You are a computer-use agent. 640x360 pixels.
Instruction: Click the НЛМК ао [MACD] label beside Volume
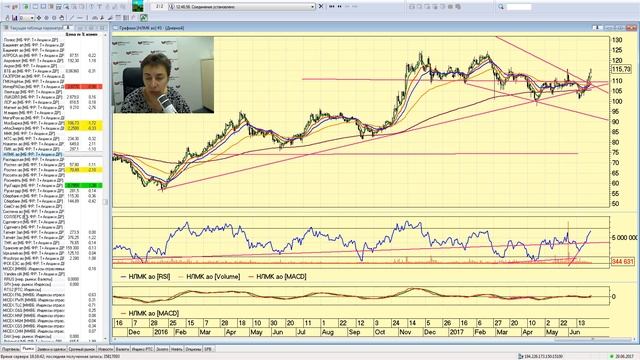pos(281,276)
